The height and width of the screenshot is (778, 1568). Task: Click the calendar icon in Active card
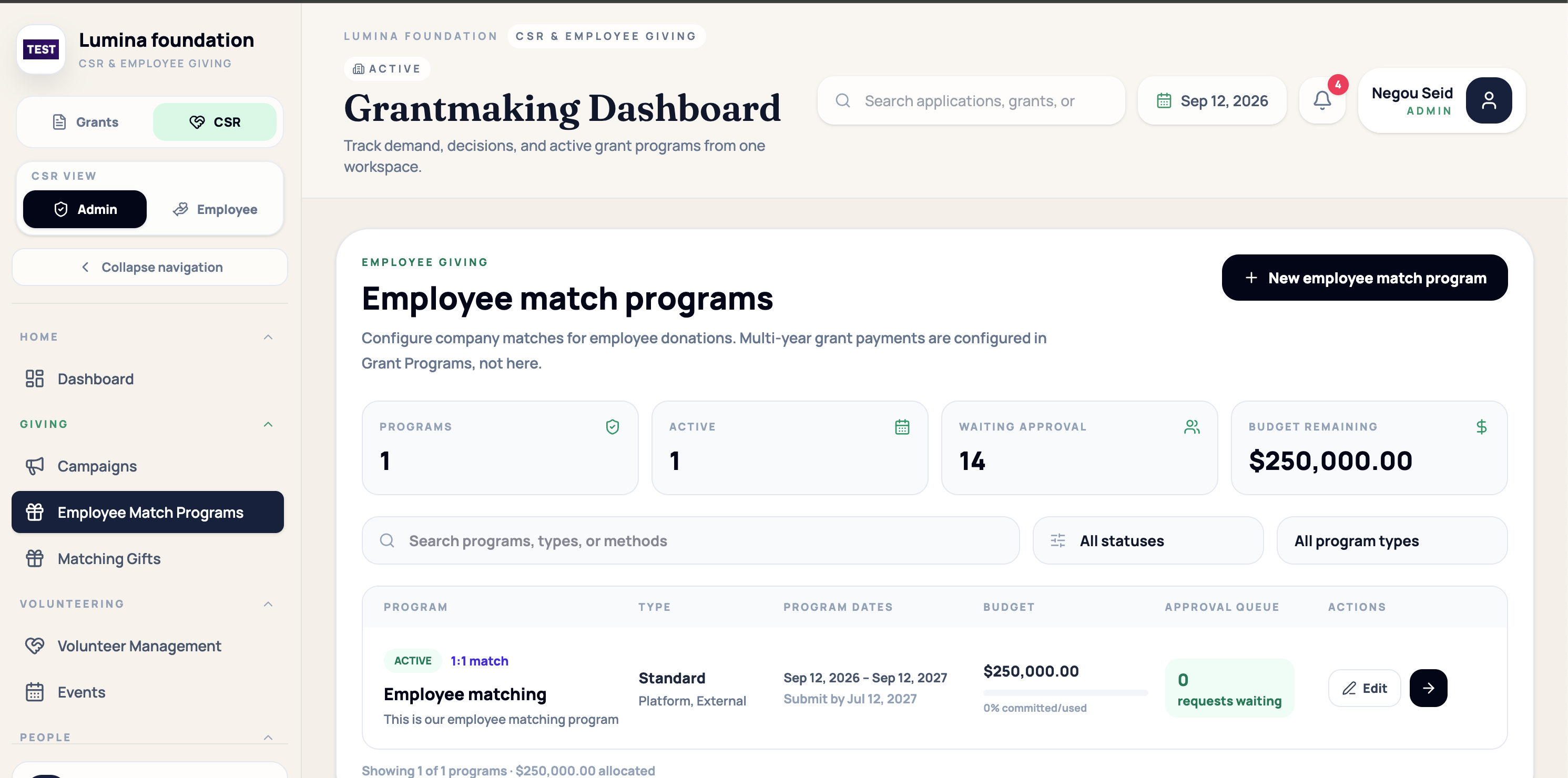(902, 427)
